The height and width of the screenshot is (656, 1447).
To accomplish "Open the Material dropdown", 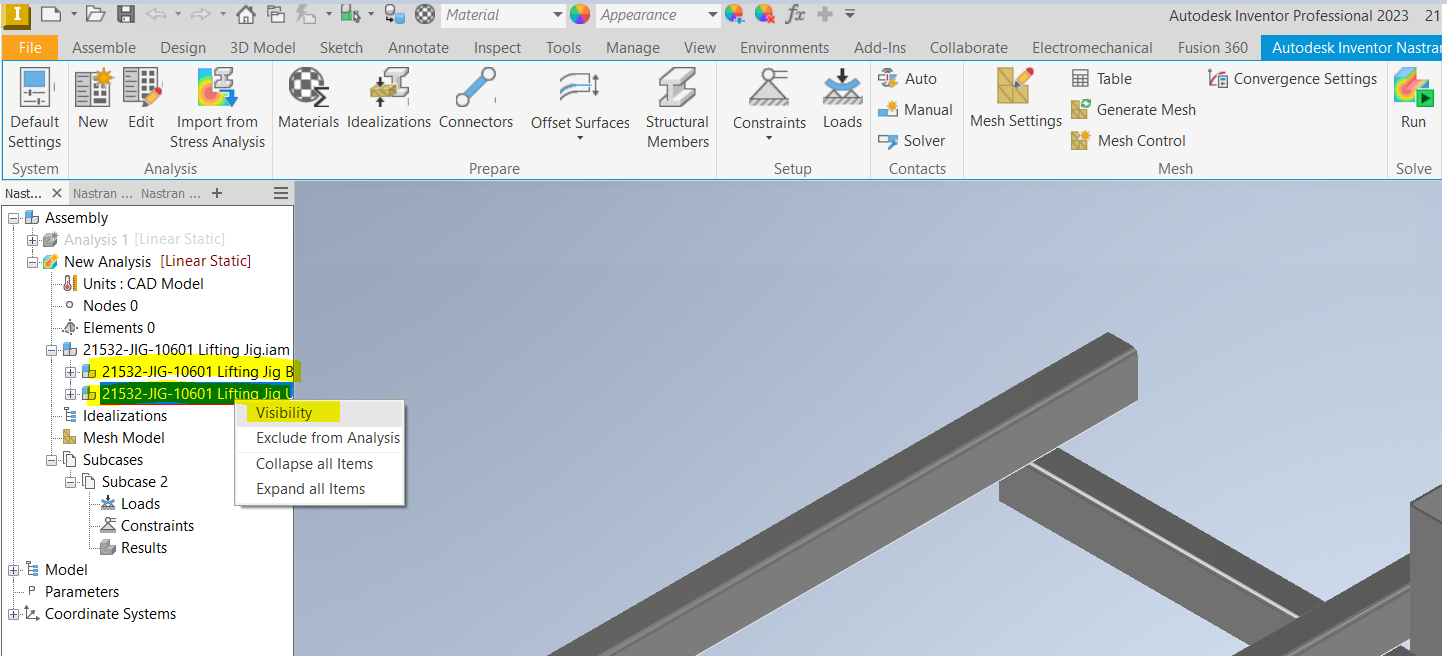I will pos(557,15).
